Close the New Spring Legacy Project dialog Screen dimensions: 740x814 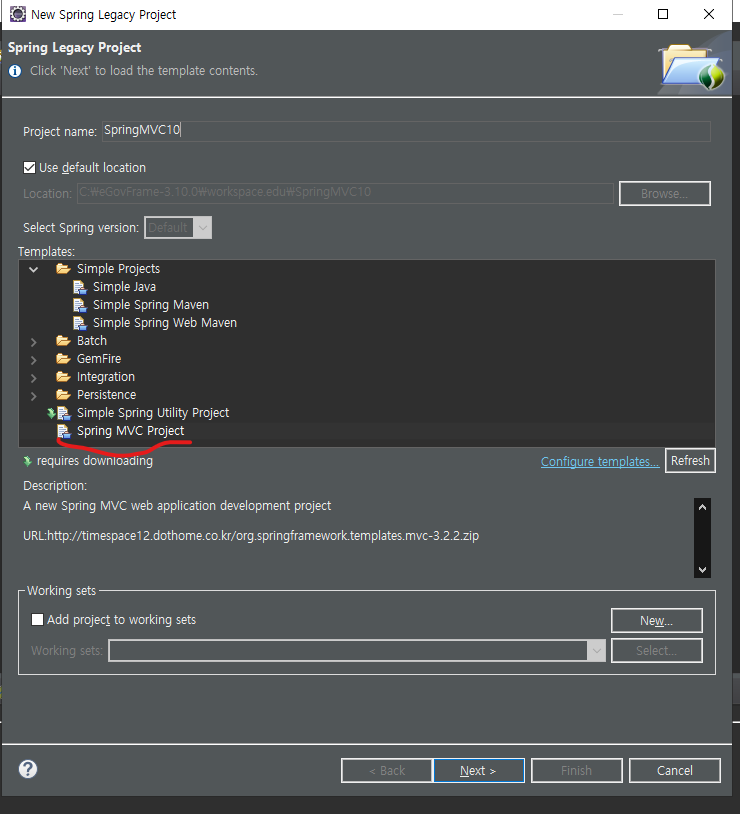709,14
